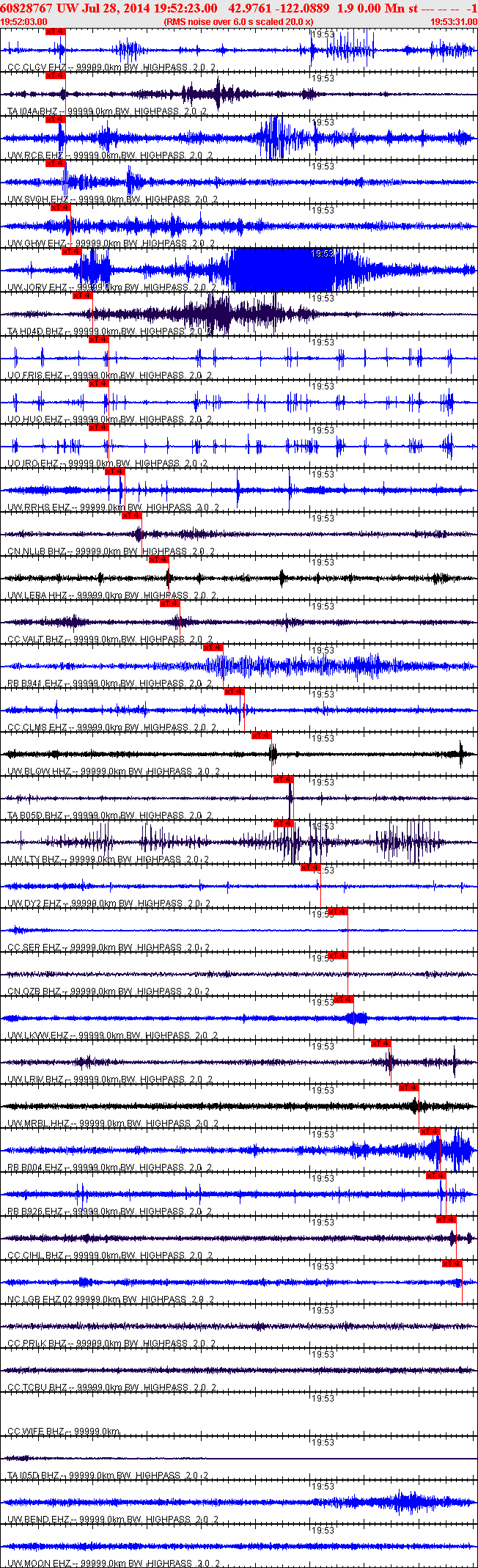Click the red pick marker on NC.LGB
This screenshot has height=1568, width=478.
452,1264
